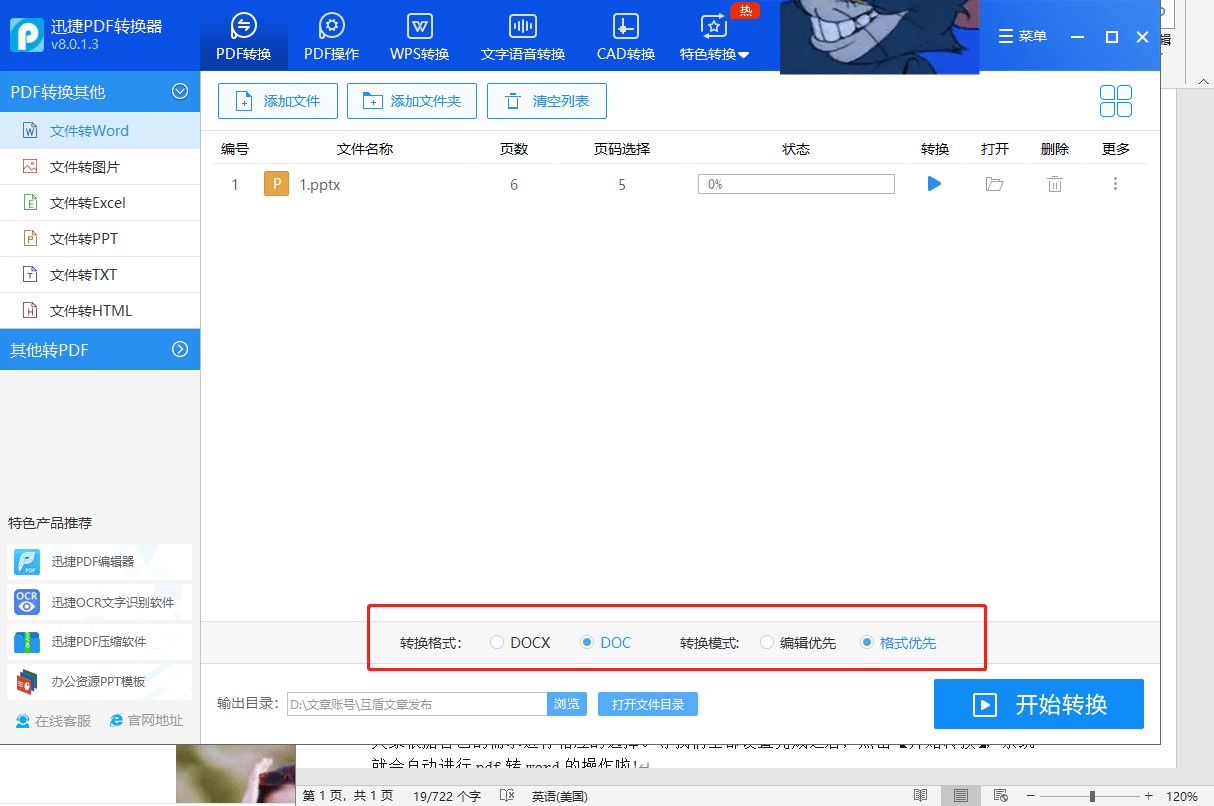Open the CAD转换 tab
The width and height of the screenshot is (1214, 806).
(625, 35)
